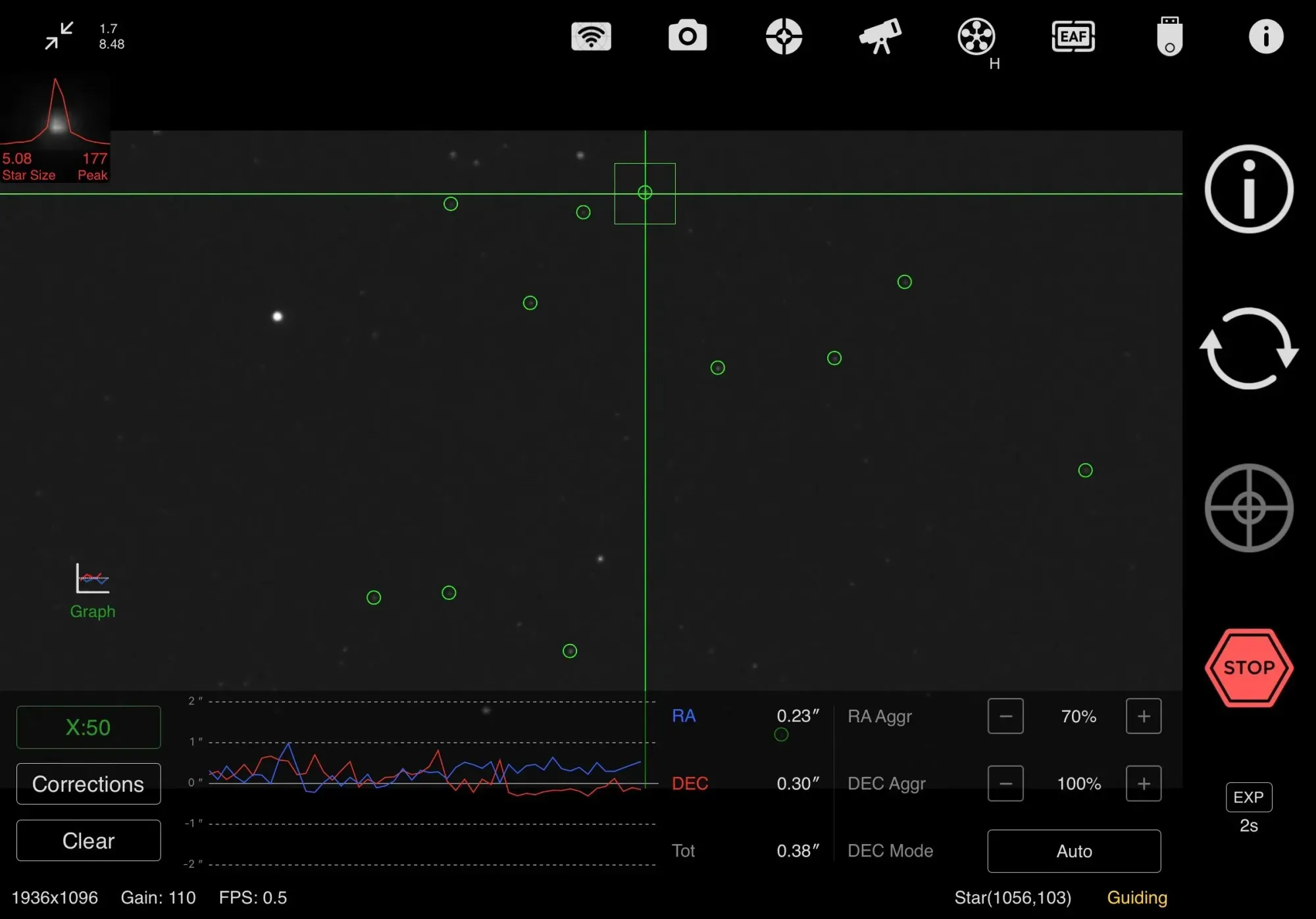Open the EXP exposure time selector
The height and width of the screenshot is (919, 1316).
pyautogui.click(x=1248, y=797)
